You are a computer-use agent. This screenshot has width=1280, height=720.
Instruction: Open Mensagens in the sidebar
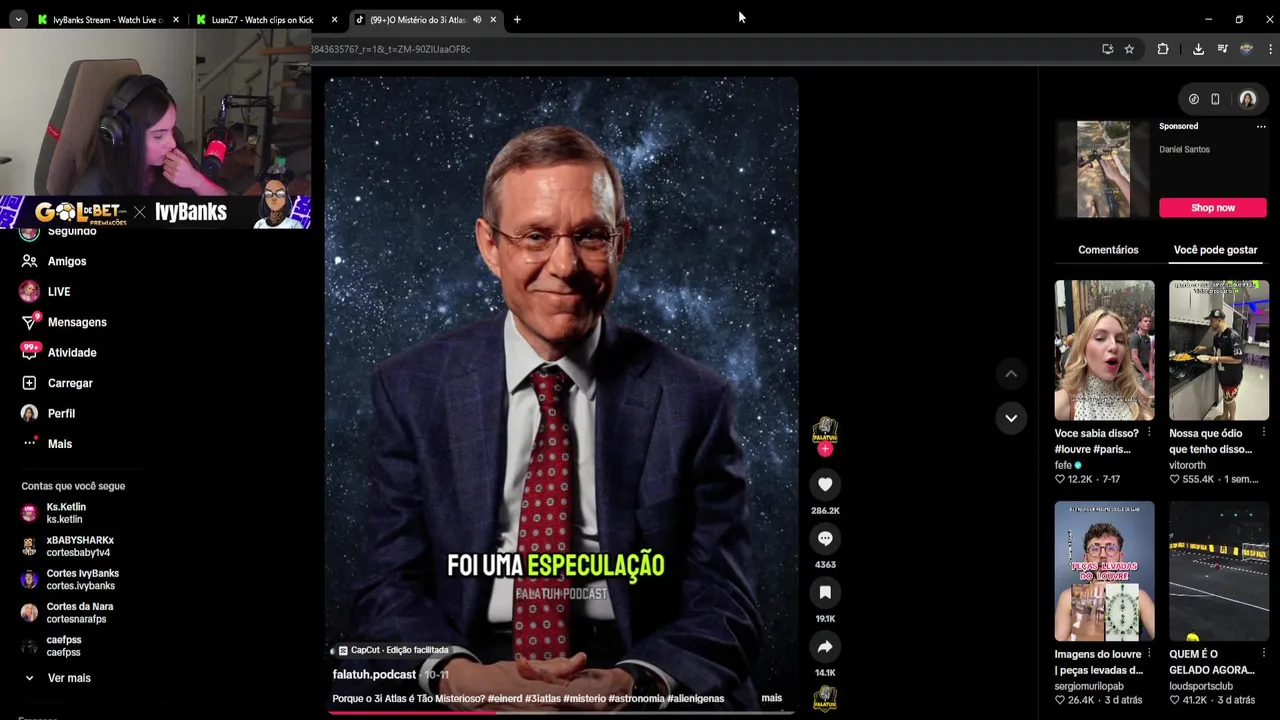(x=77, y=322)
